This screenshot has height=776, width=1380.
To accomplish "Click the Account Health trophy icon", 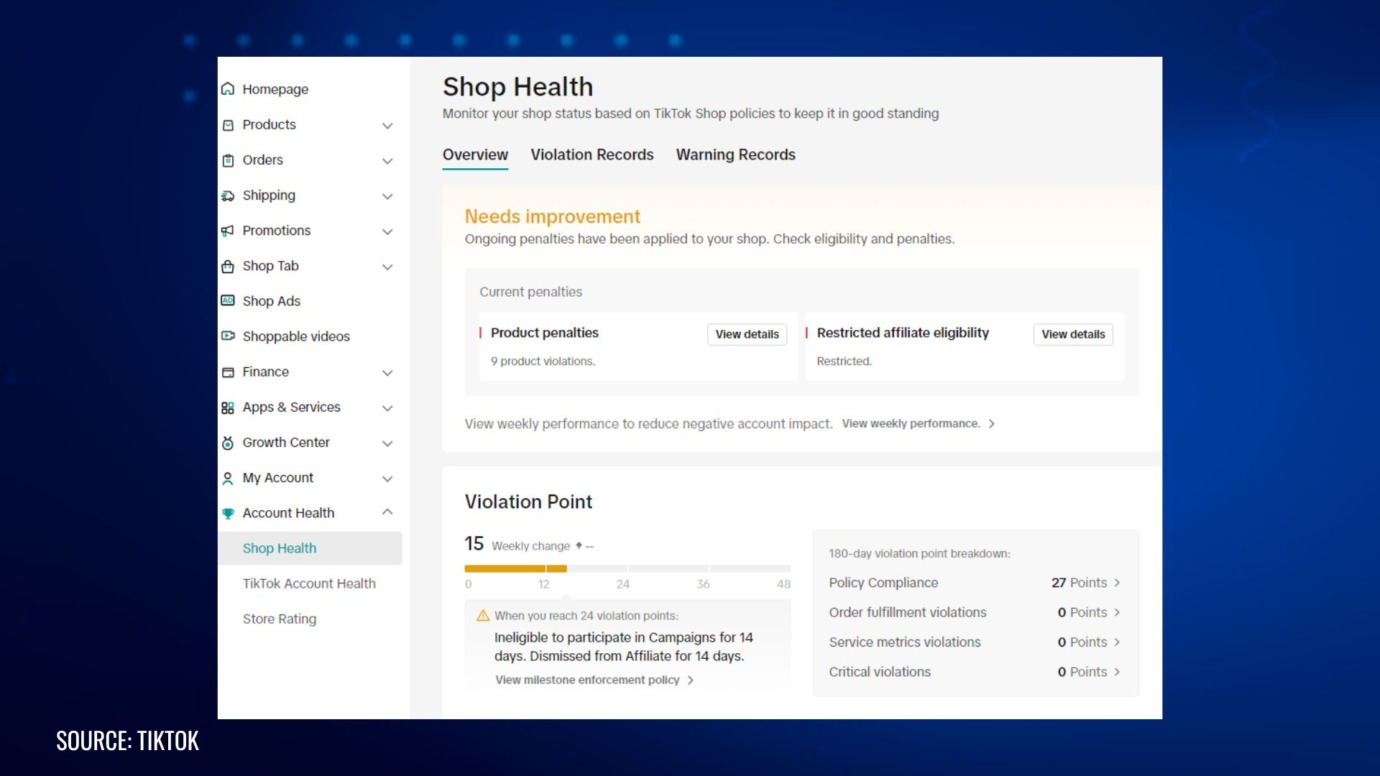I will coord(228,513).
